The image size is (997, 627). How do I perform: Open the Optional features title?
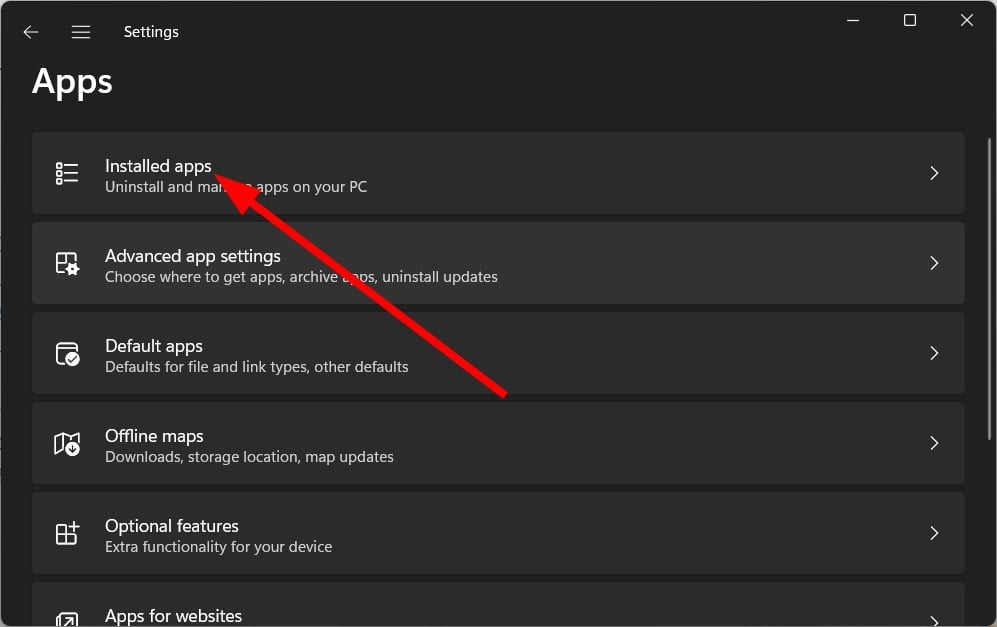(x=172, y=526)
